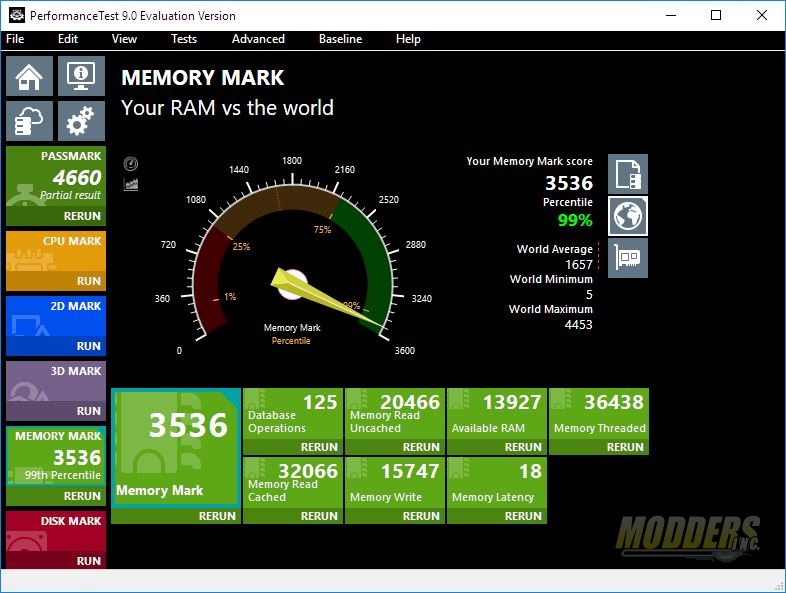This screenshot has width=786, height=593.
Task: Rerun the large Memory Mark 3536 tile
Action: pos(217,516)
